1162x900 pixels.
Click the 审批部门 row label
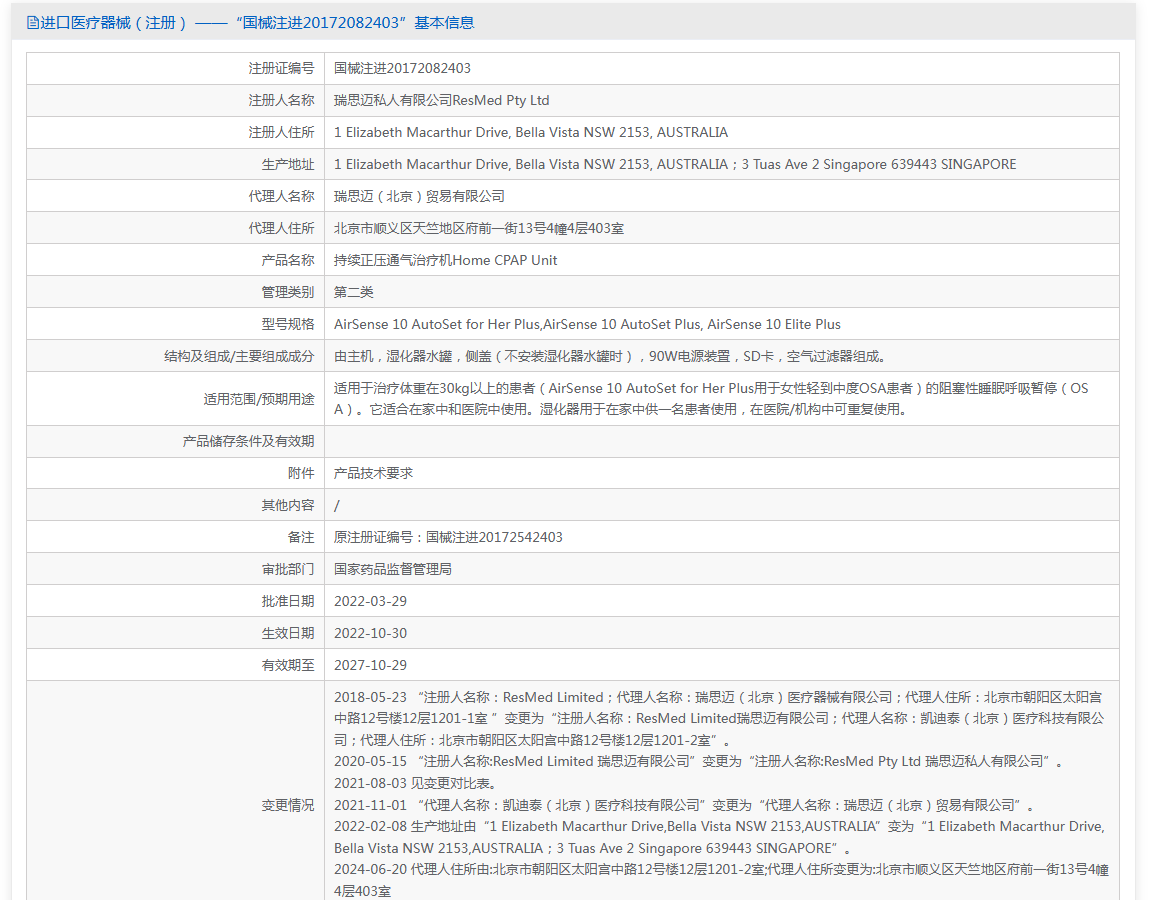[x=288, y=569]
